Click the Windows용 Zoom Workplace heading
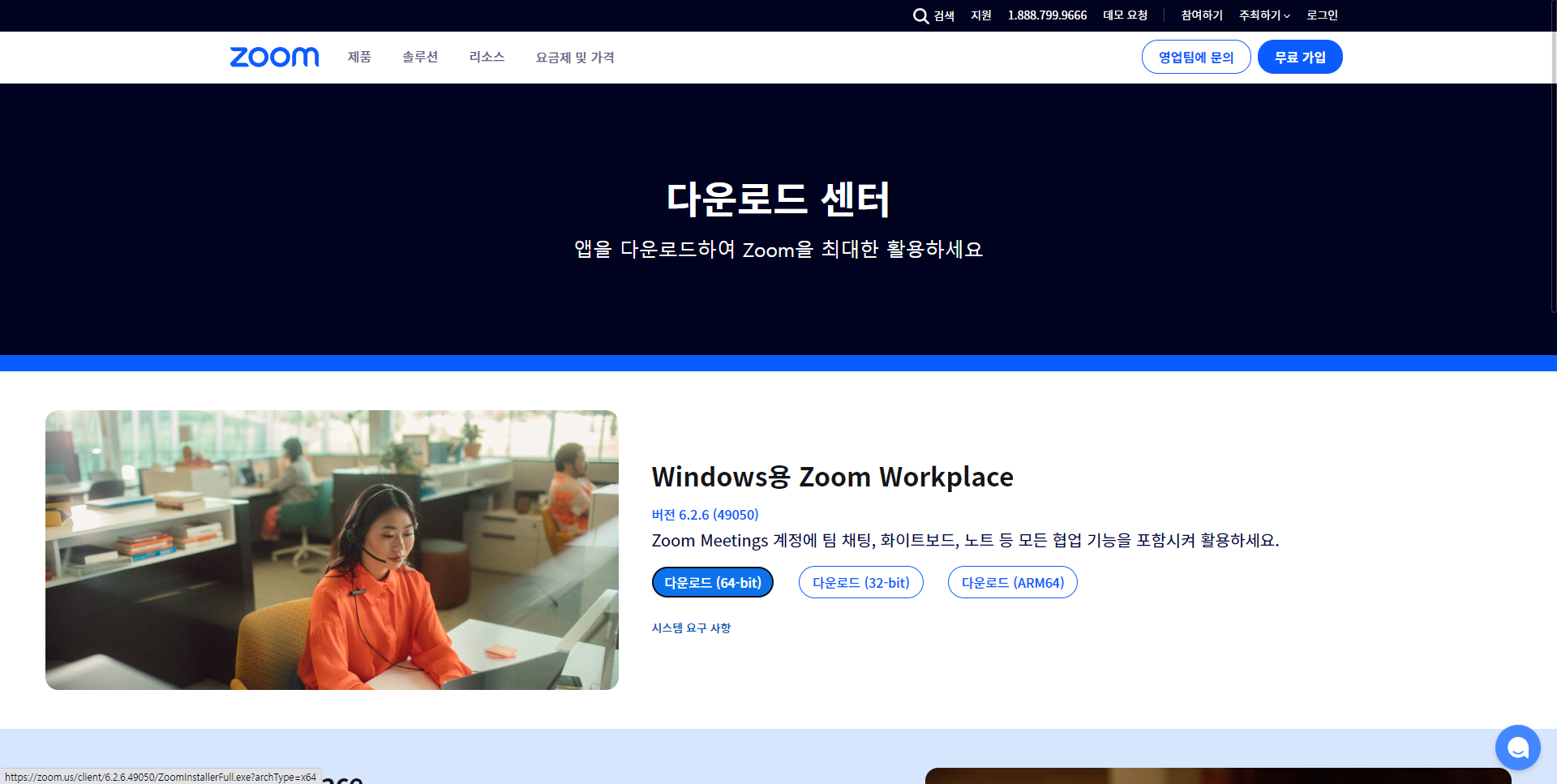 coord(833,477)
